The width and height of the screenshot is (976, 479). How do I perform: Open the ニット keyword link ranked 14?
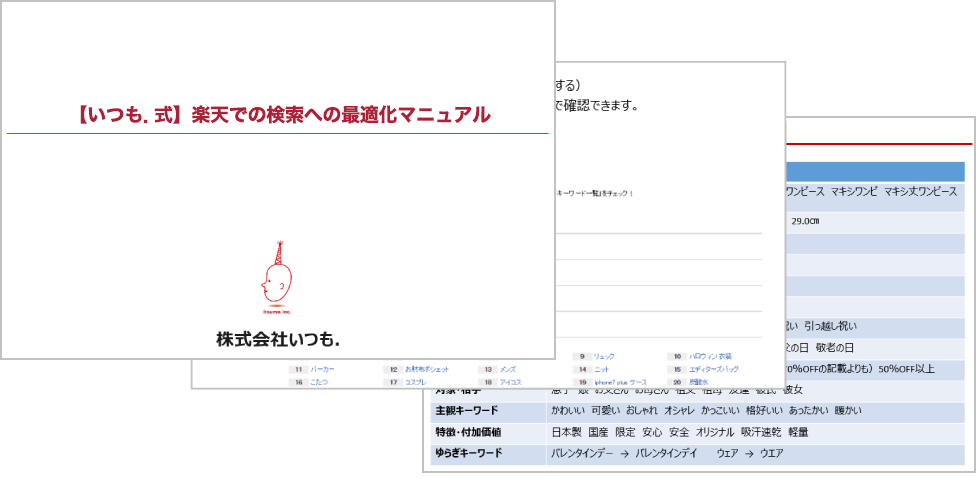coord(602,370)
